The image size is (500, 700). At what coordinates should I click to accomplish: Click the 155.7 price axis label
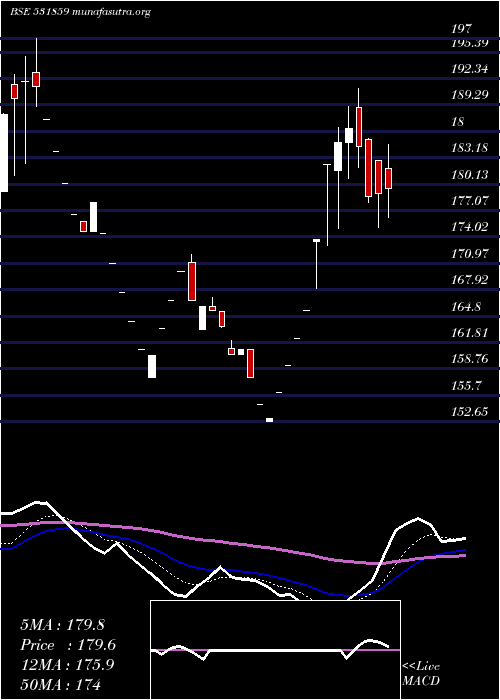coord(466,385)
